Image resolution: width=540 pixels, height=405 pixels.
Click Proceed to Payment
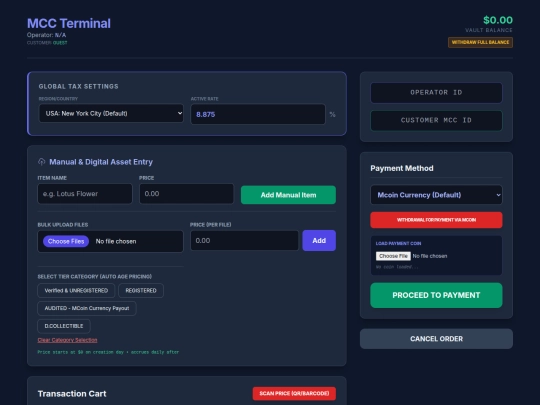coord(436,295)
